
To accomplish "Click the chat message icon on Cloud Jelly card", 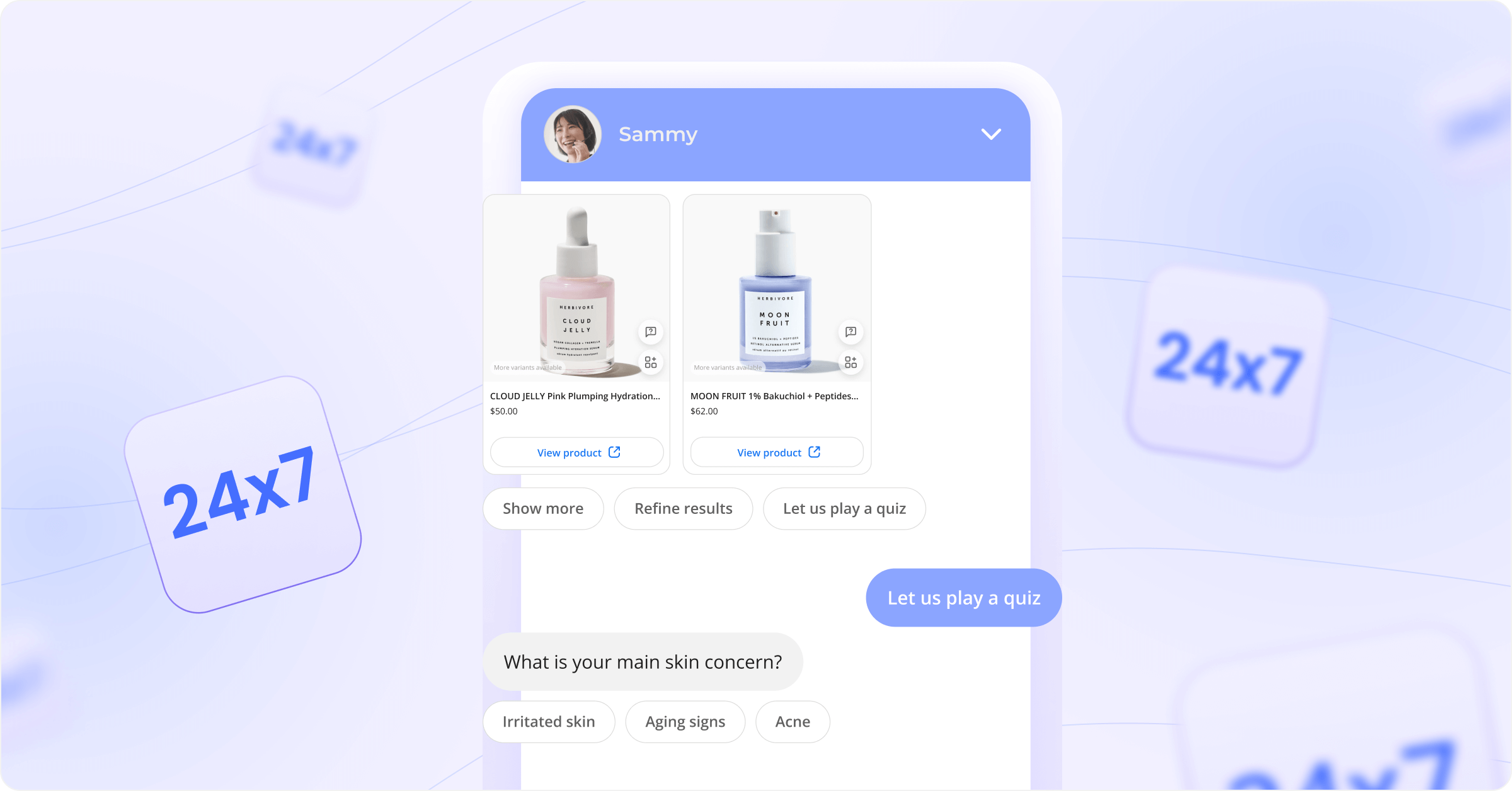I will coord(650,331).
